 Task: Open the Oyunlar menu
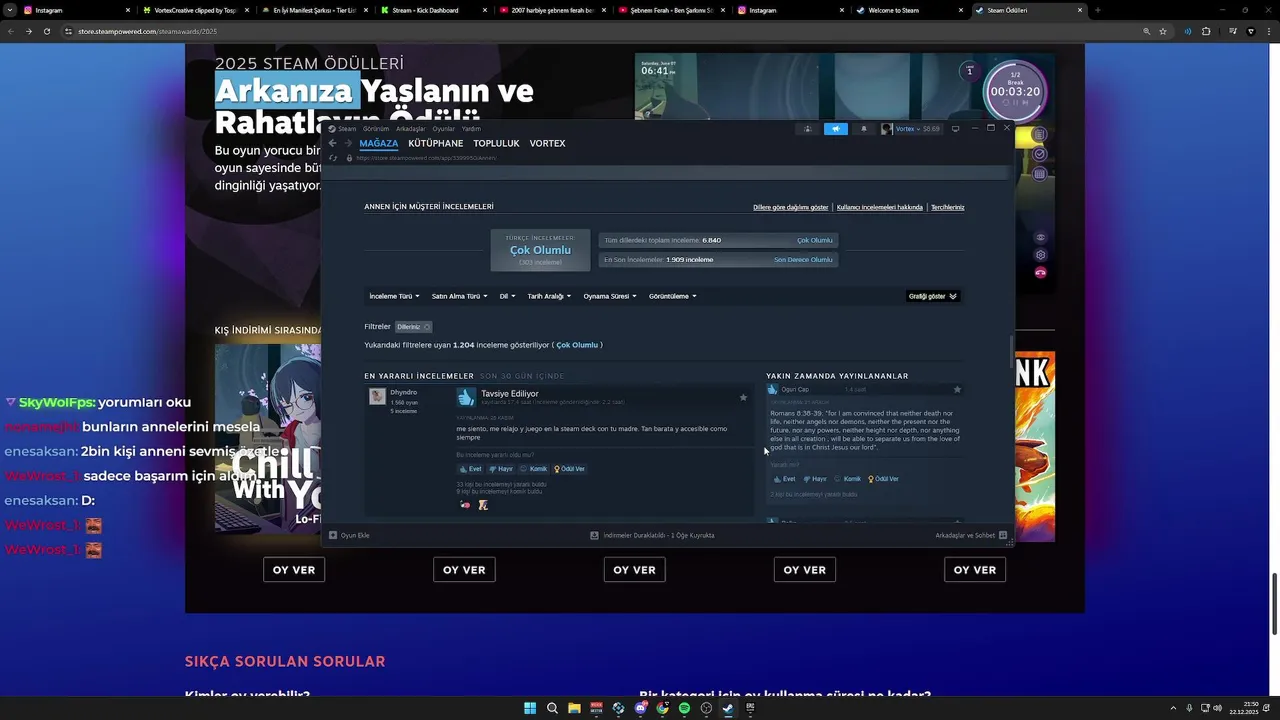pos(443,129)
